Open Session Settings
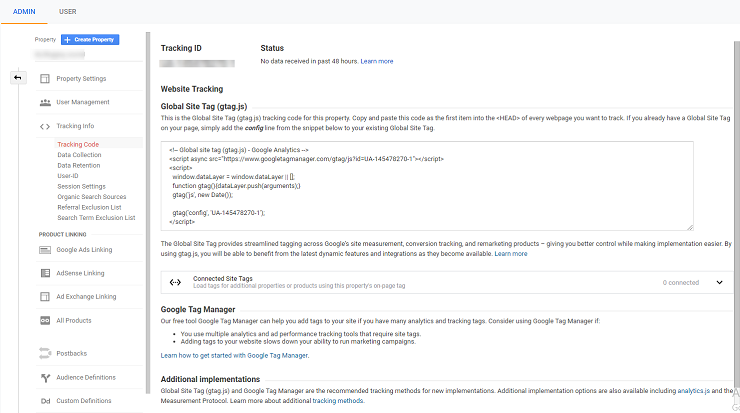The image size is (740, 413). [x=82, y=186]
